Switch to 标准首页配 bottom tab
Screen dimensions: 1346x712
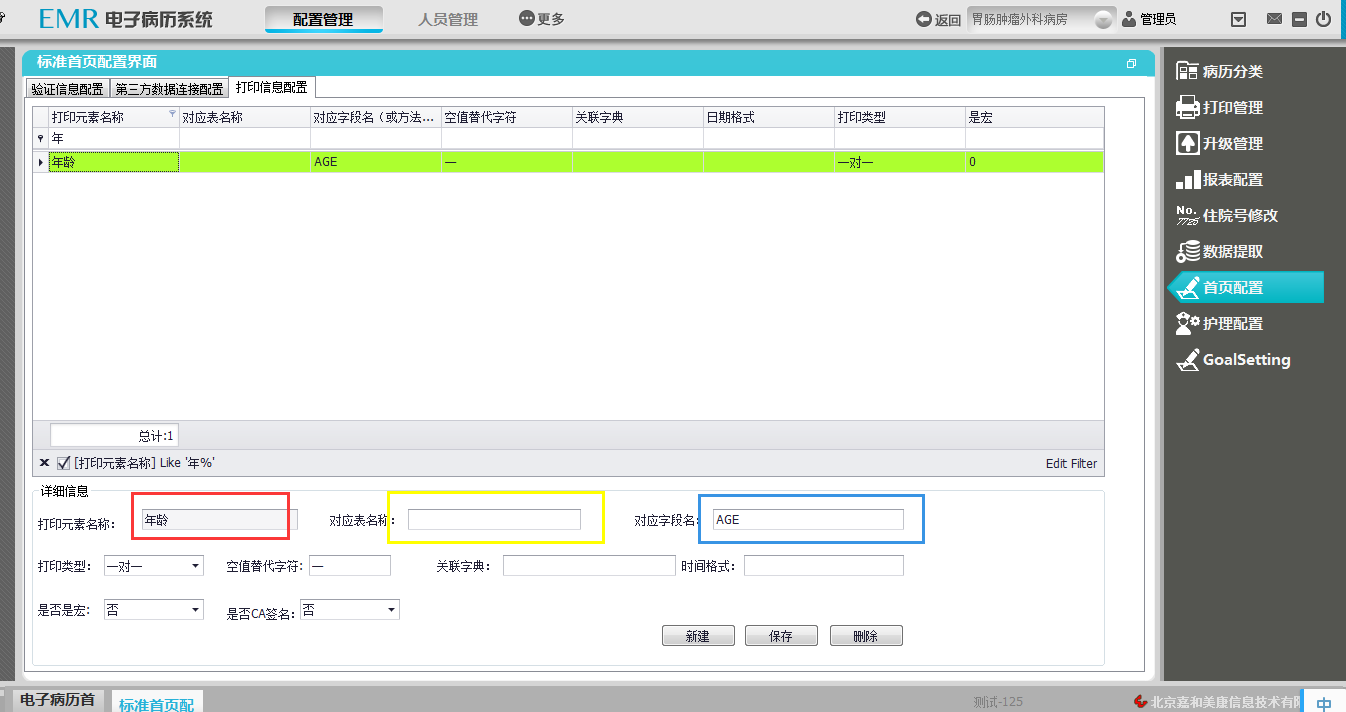click(x=156, y=703)
